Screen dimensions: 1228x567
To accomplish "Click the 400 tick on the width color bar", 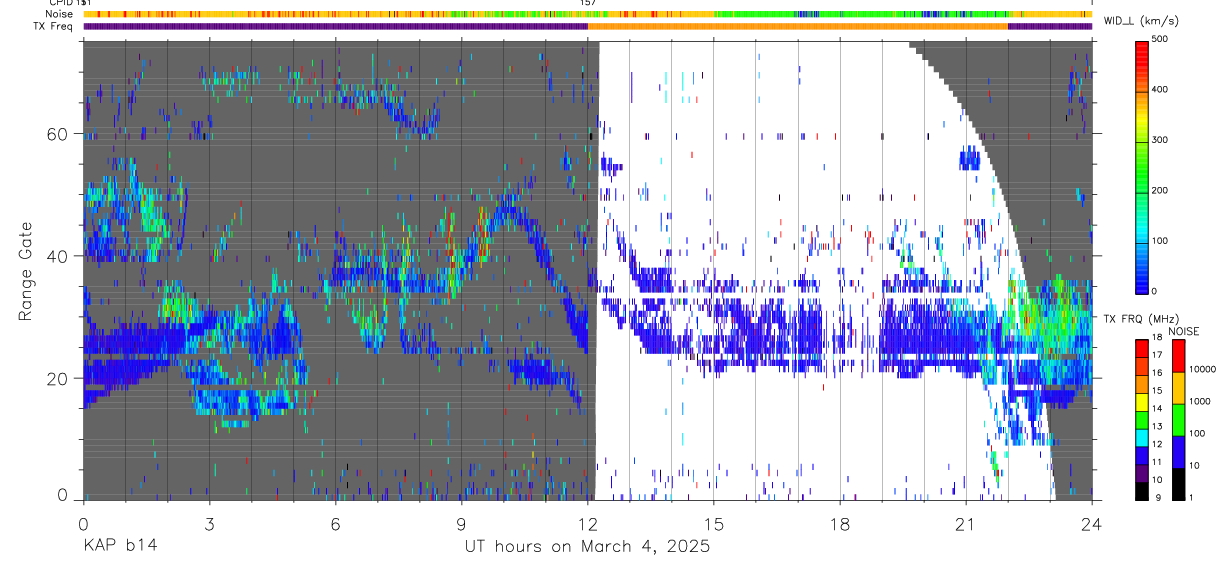I will pyautogui.click(x=1161, y=90).
